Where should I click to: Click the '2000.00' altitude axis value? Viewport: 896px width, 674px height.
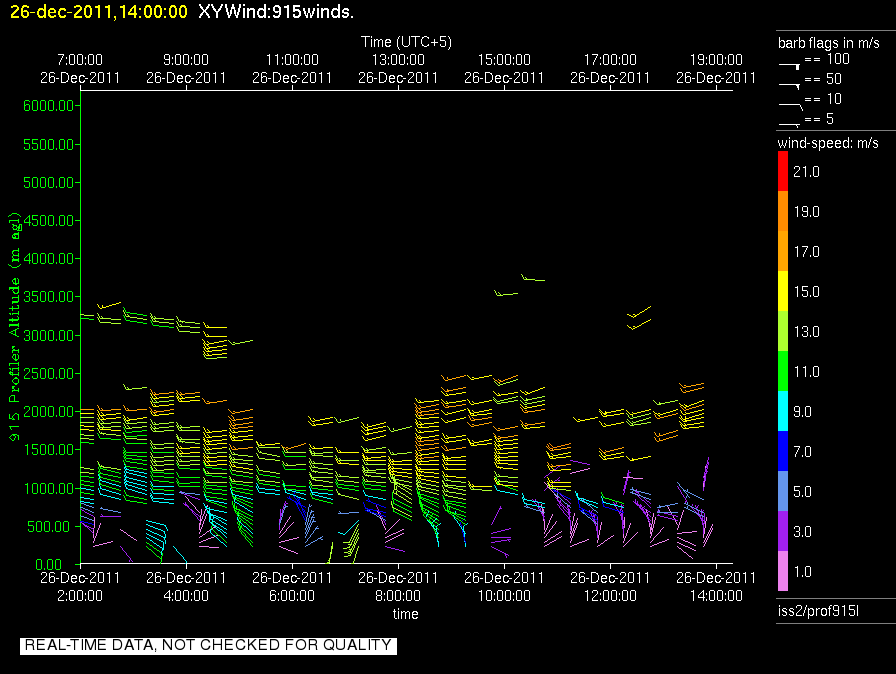(x=49, y=412)
